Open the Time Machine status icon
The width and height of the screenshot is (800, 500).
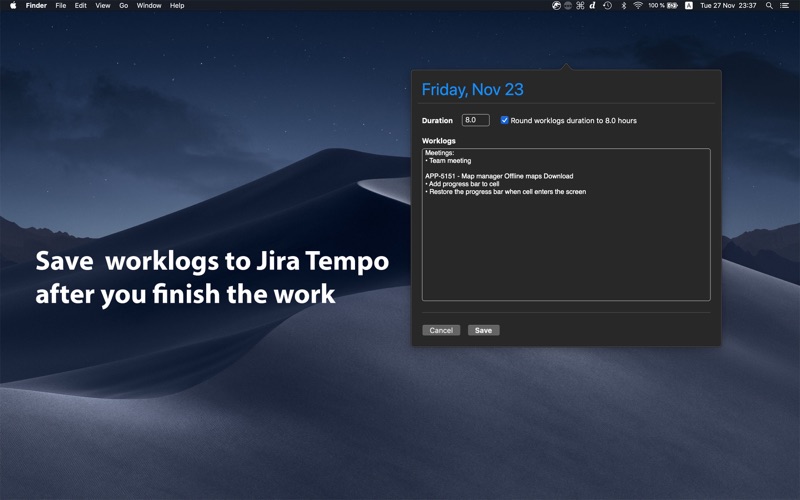(607, 6)
